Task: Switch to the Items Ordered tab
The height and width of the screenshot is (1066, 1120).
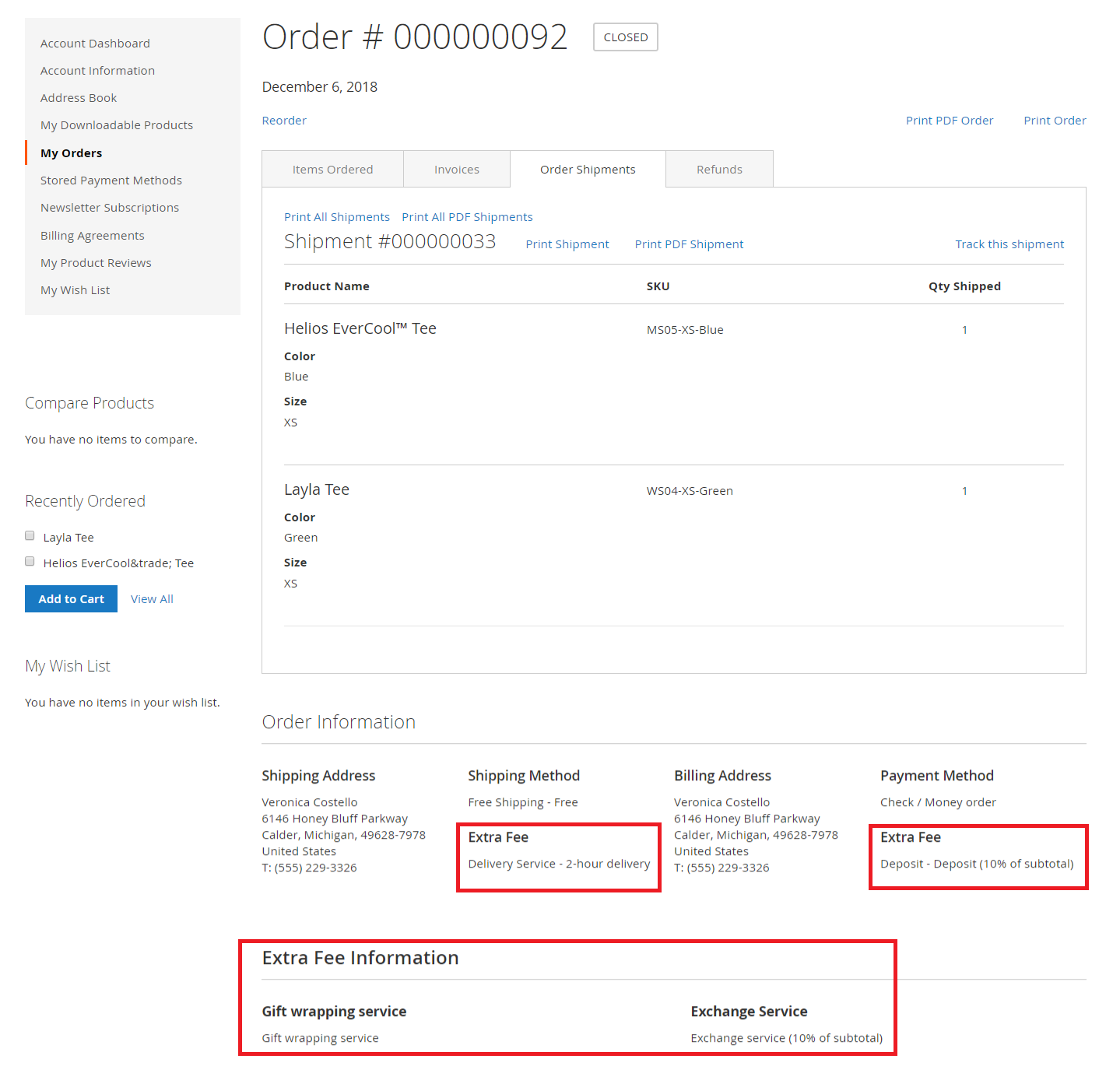Action: point(332,170)
